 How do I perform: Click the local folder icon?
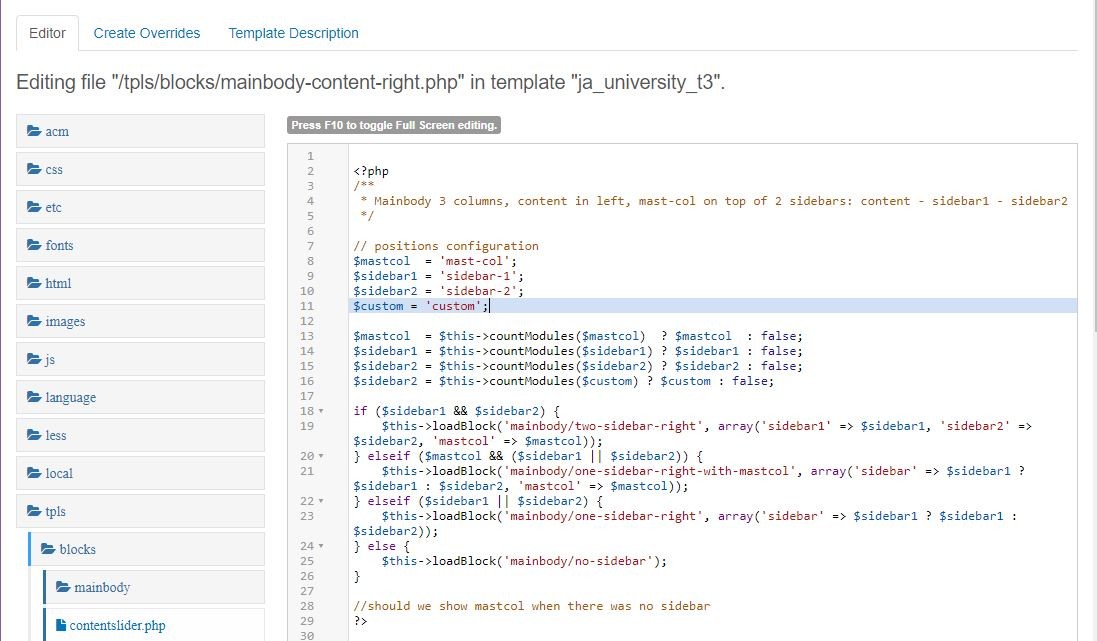coord(34,473)
